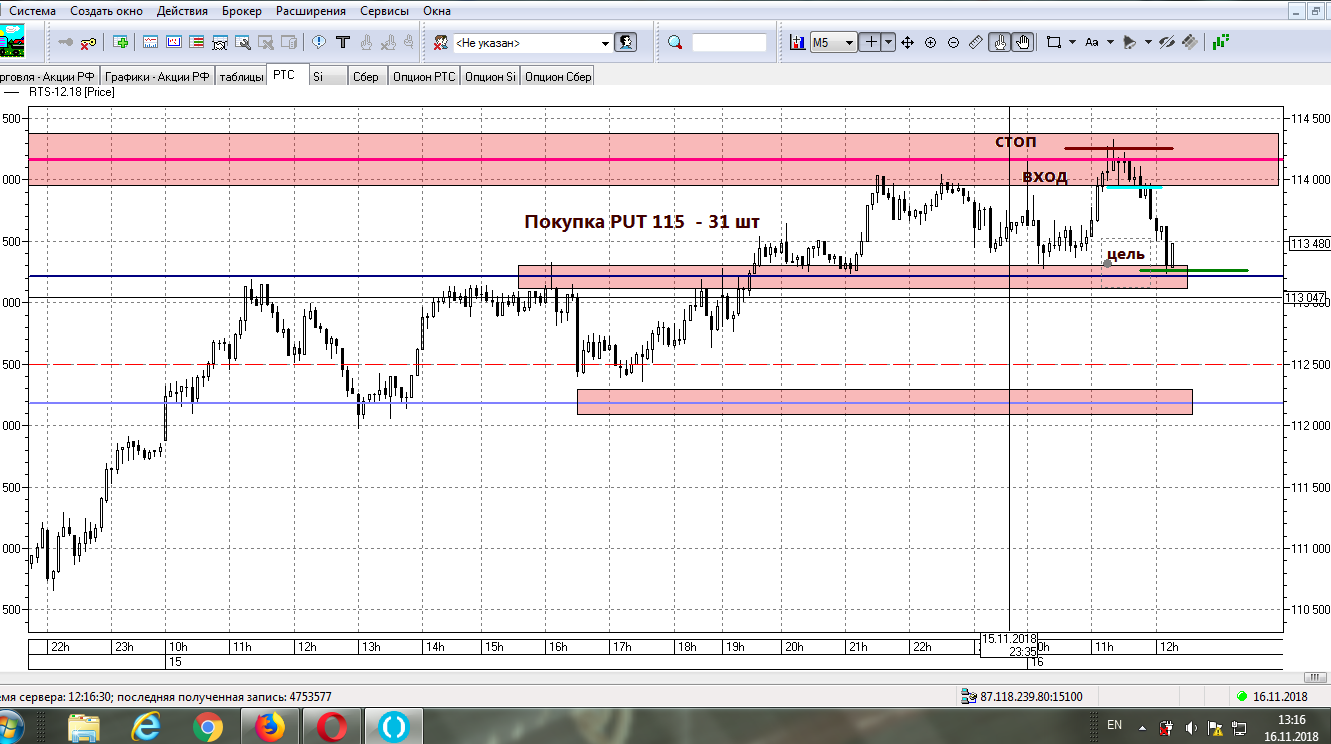Click the magnifier search icon
This screenshot has width=1331, height=744.
coord(675,43)
